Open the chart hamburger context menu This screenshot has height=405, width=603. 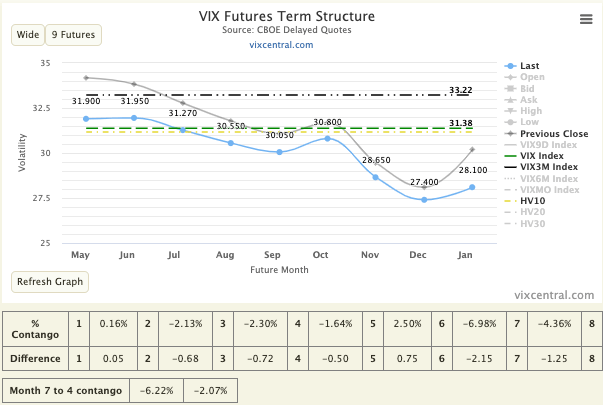(586, 20)
